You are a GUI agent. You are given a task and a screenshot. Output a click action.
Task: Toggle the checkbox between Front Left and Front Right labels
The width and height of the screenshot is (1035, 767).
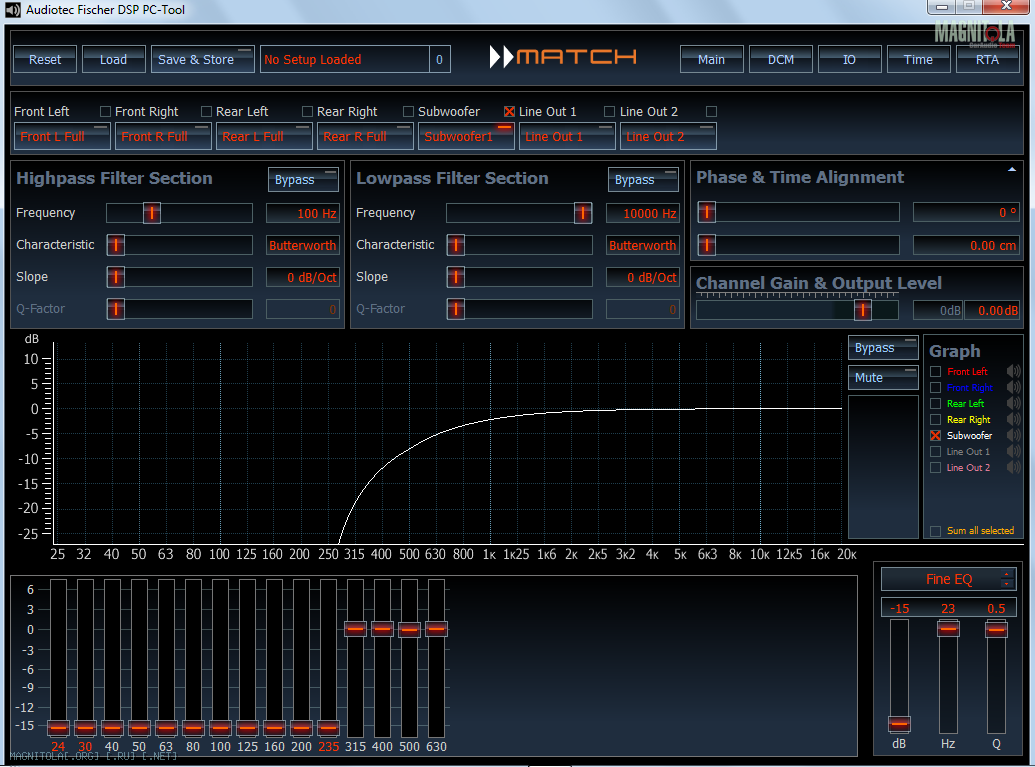[105, 112]
